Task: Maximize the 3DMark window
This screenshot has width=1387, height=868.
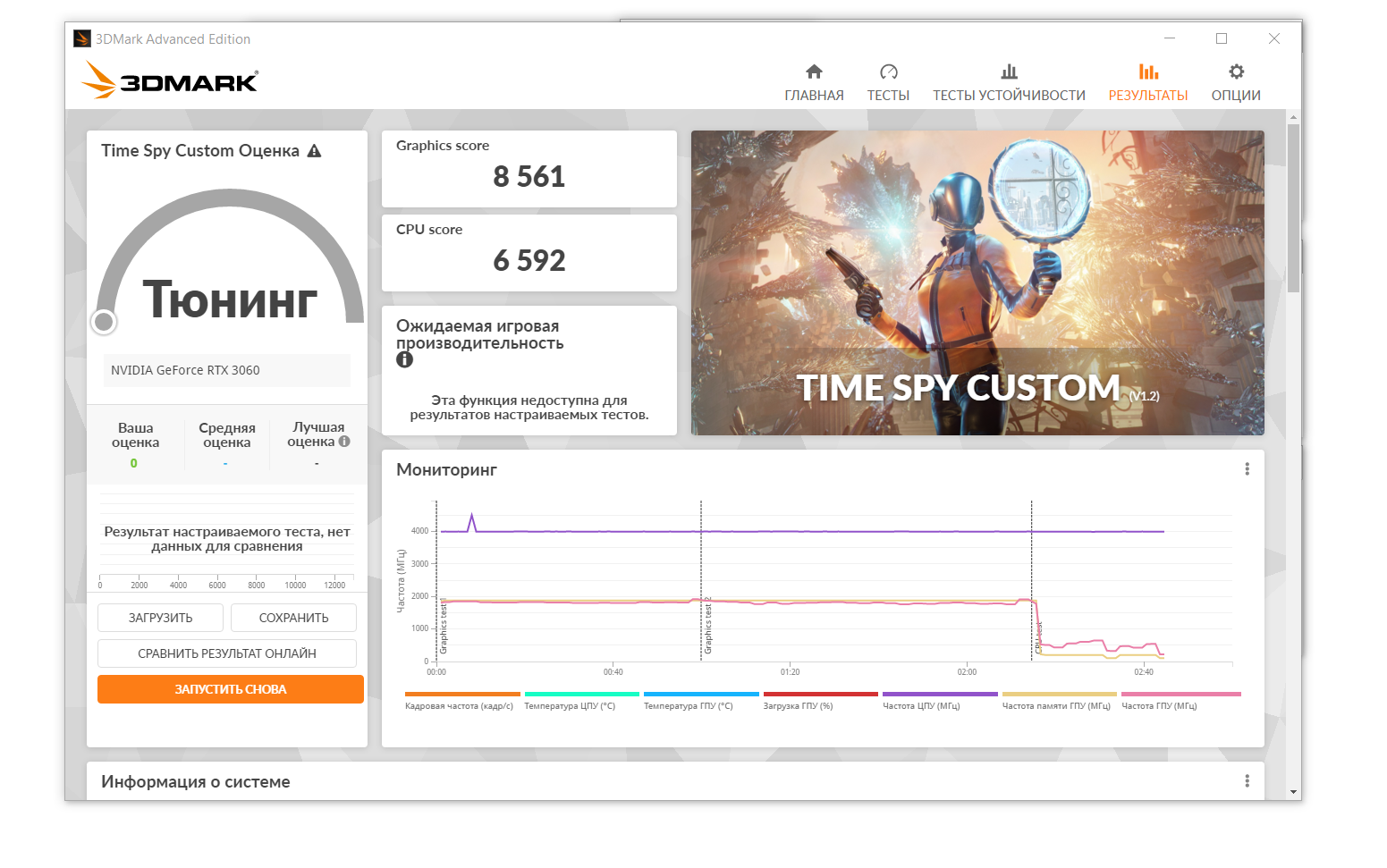Action: coord(1222,38)
